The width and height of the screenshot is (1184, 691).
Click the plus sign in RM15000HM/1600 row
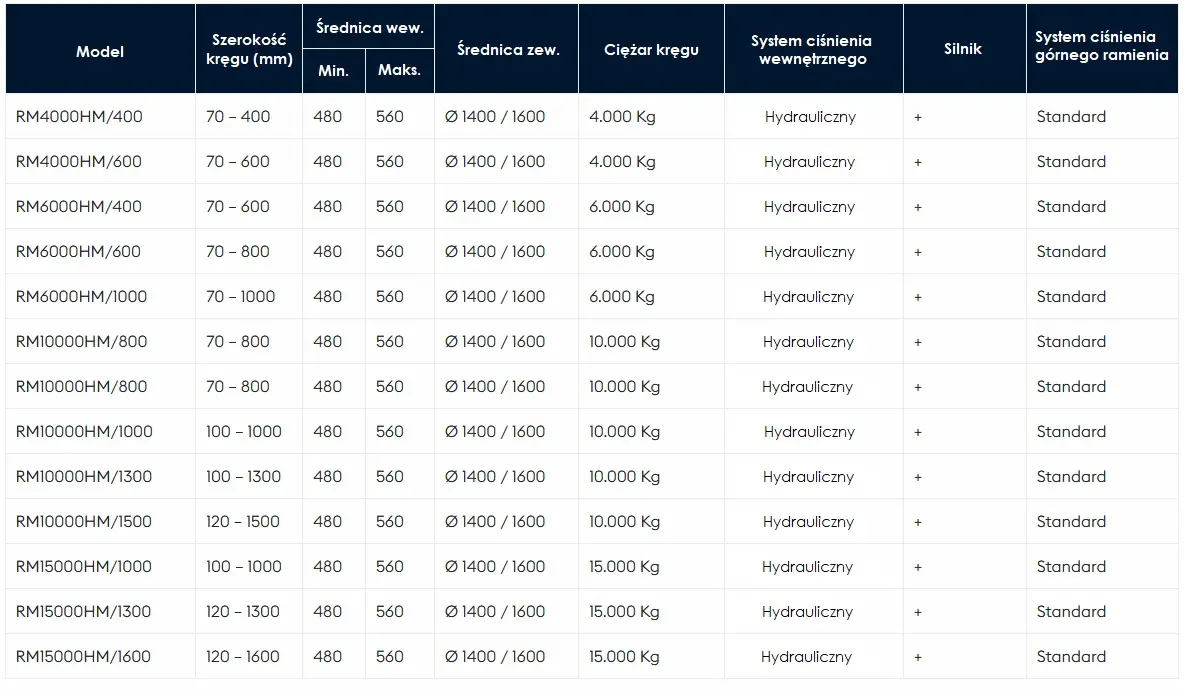[917, 657]
